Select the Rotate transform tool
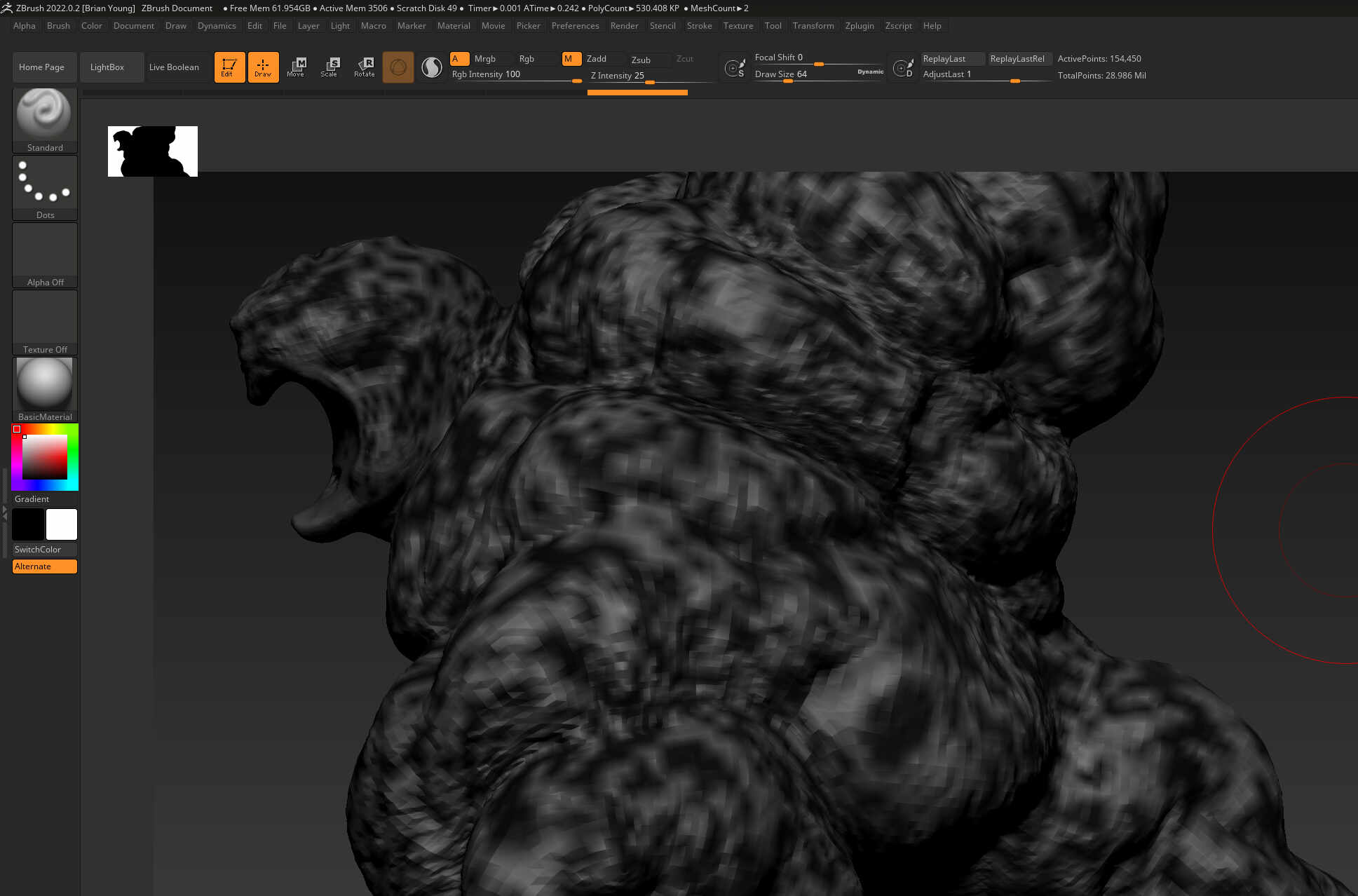This screenshot has height=896, width=1358. [365, 67]
